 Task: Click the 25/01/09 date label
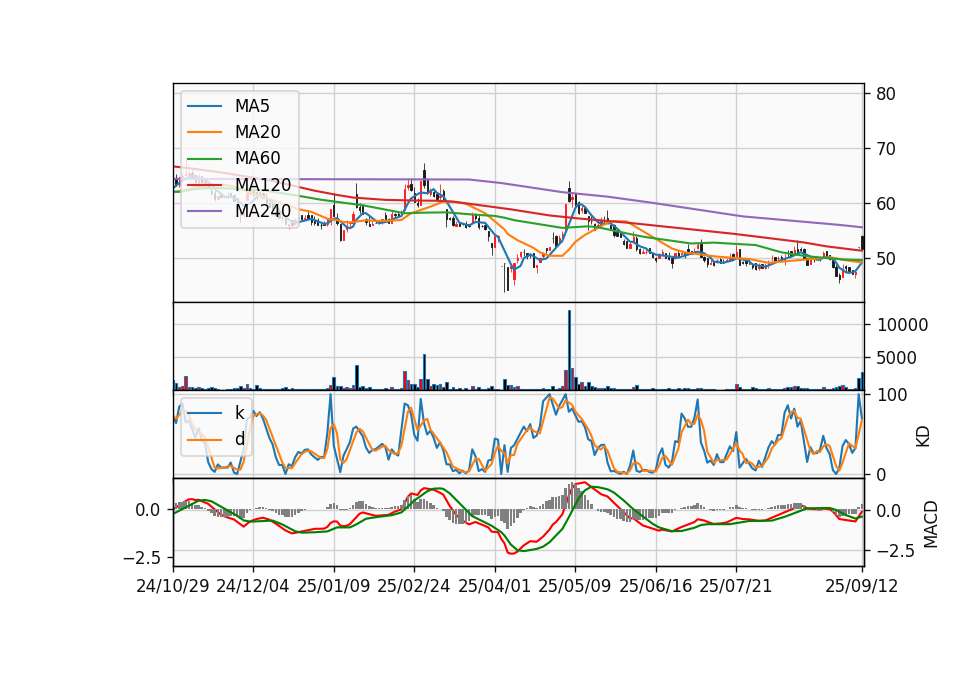pos(334,586)
